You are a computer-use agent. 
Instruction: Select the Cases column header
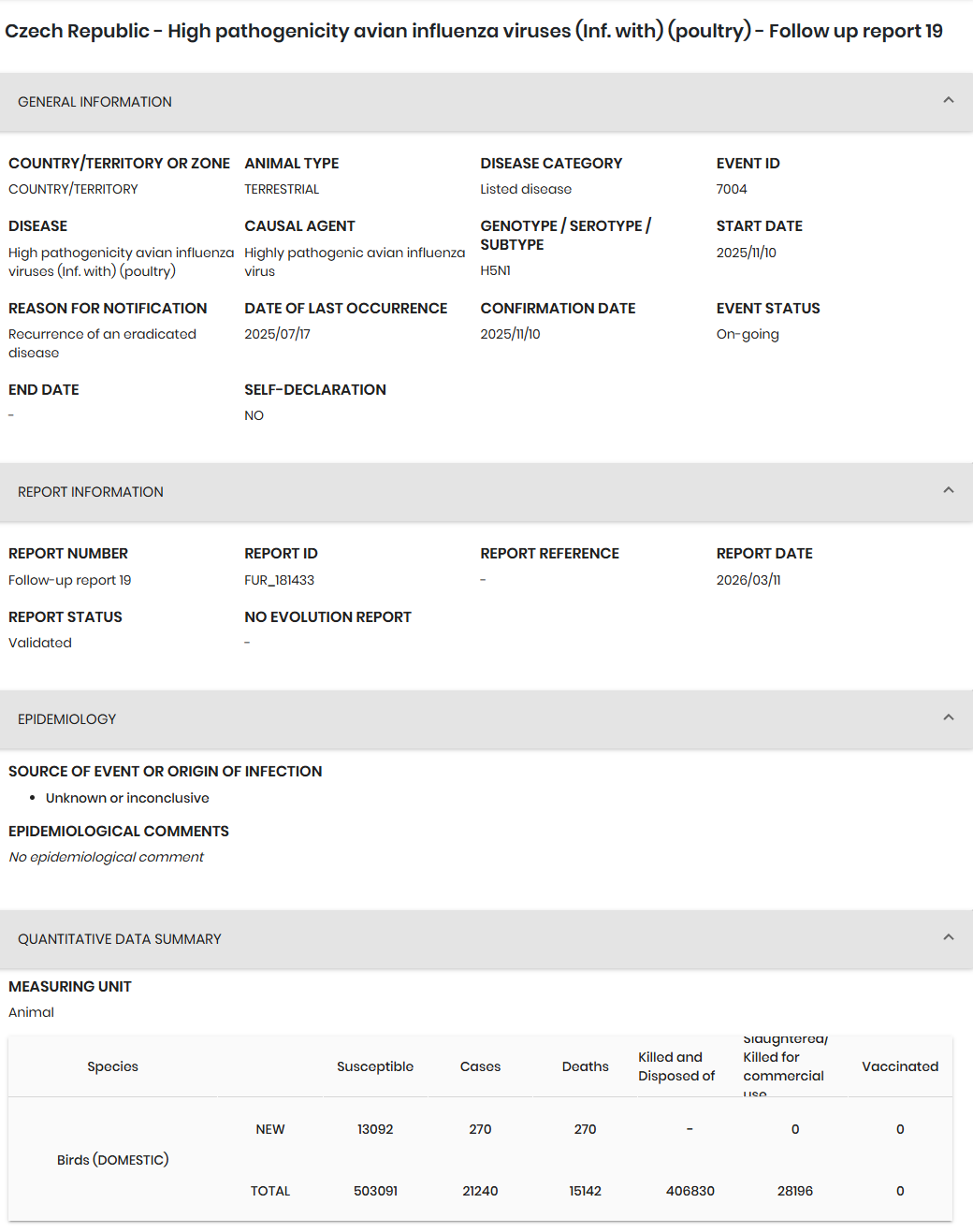480,1066
